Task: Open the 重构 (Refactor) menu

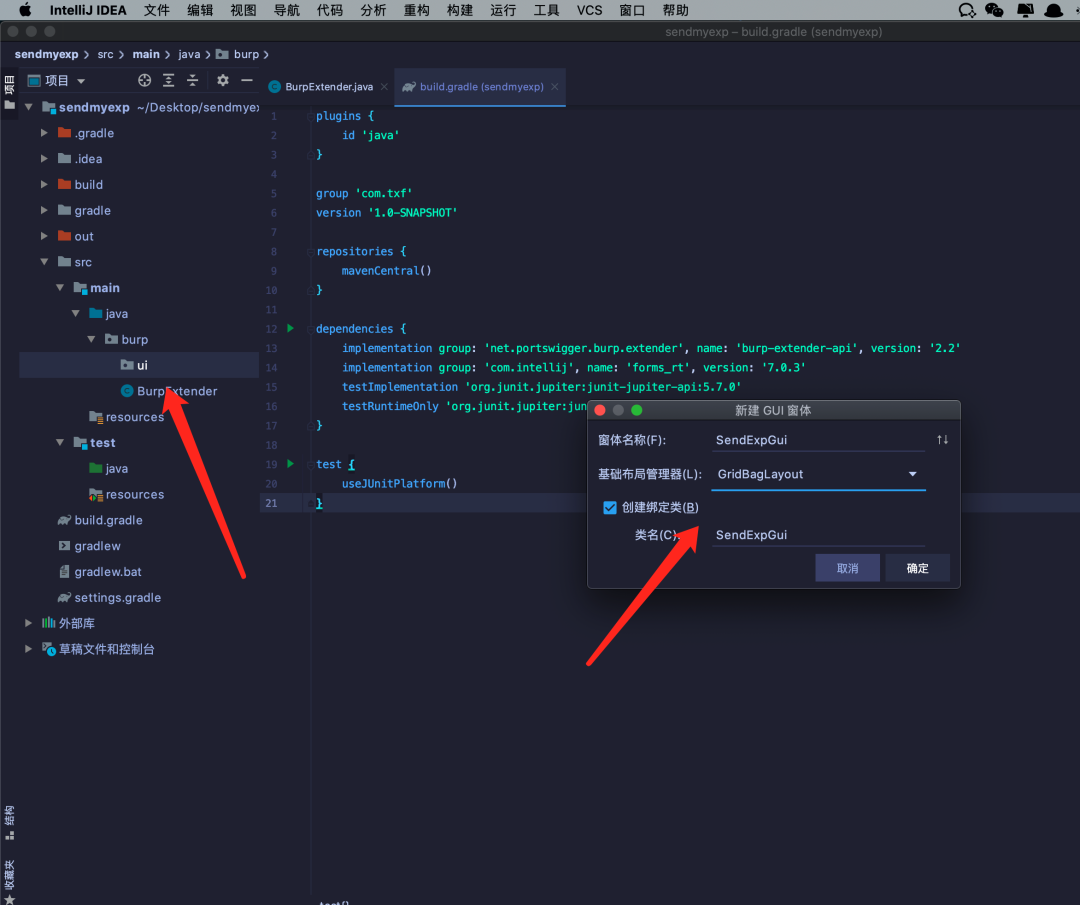Action: coord(416,10)
